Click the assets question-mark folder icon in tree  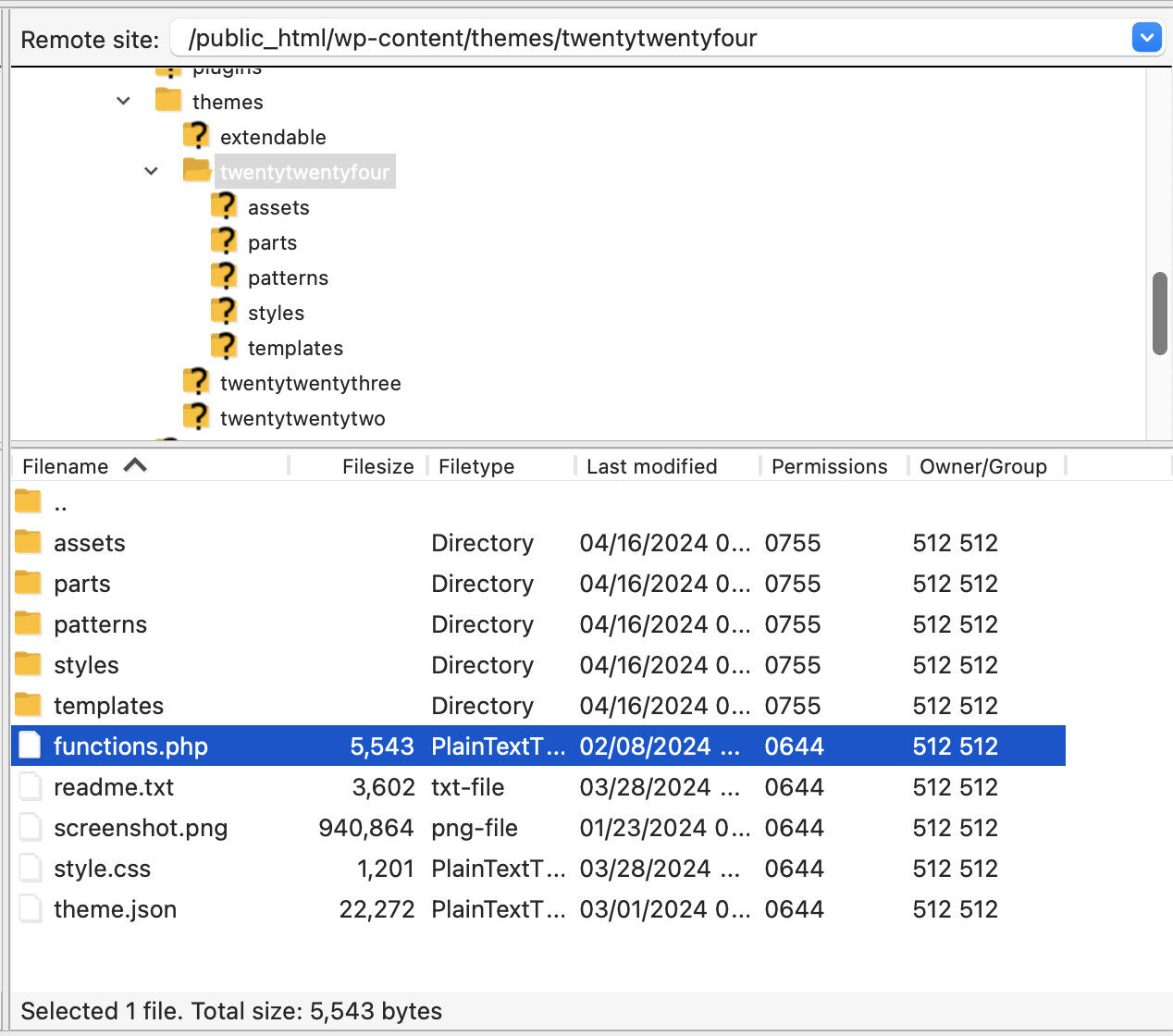pos(224,205)
